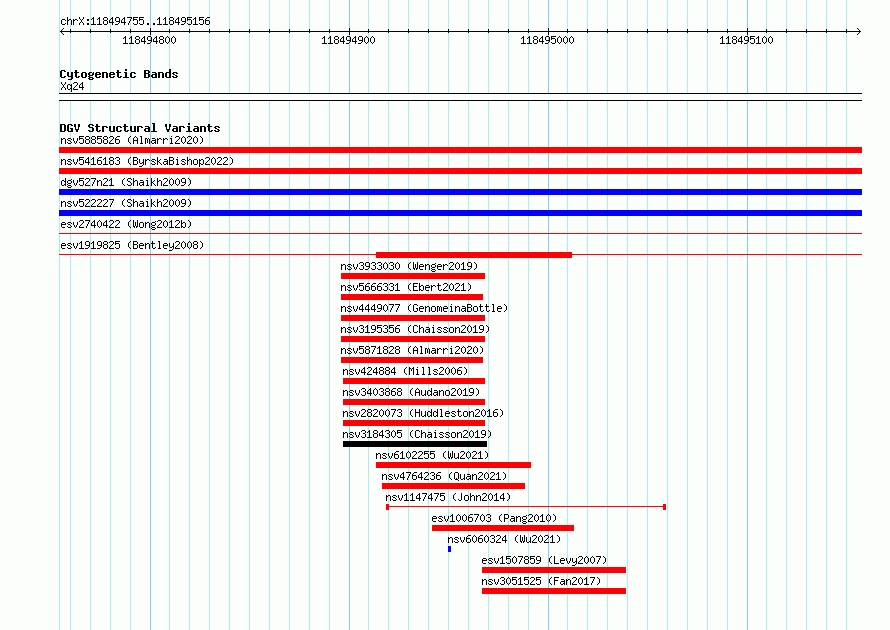
Task: Click the Cytogenetic Bands track title
Action: click(x=119, y=74)
